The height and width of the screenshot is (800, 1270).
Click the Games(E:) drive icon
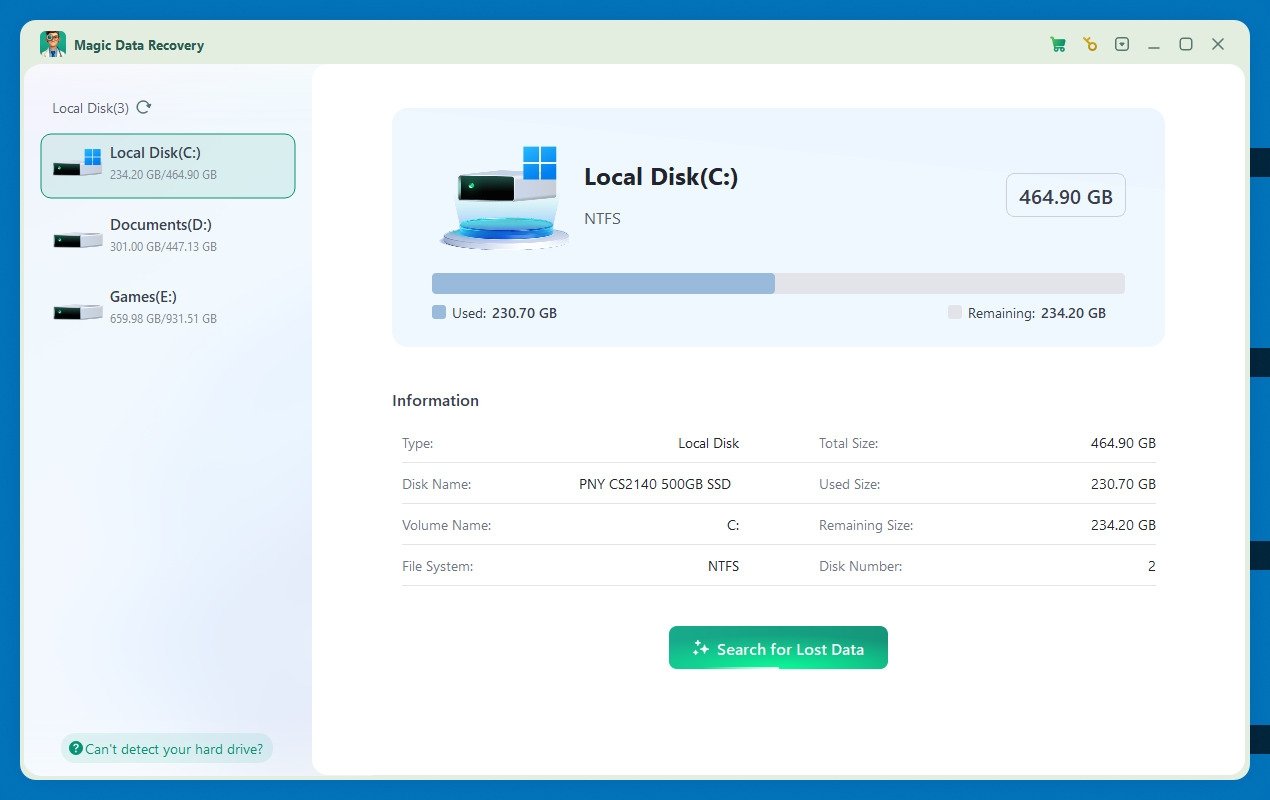pyautogui.click(x=78, y=307)
